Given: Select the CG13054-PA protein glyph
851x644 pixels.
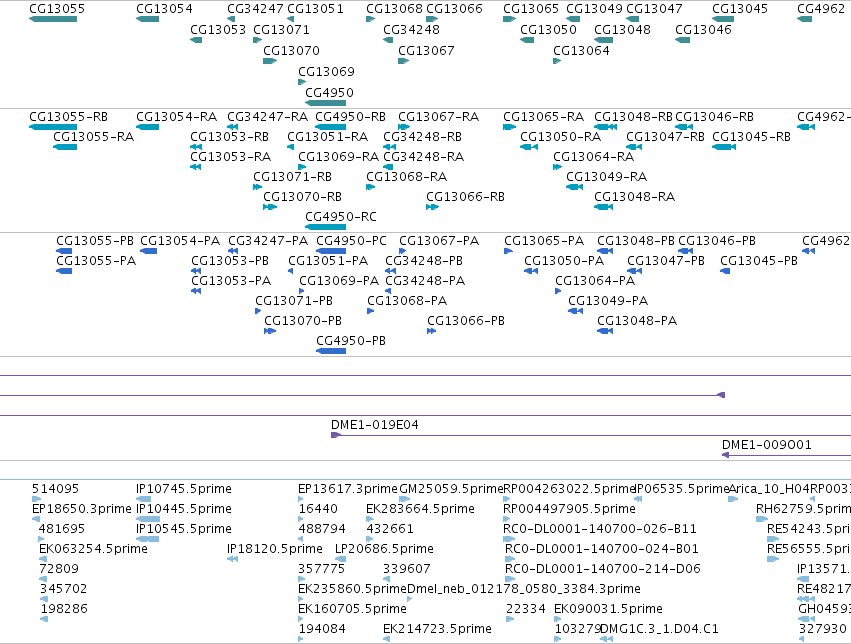Looking at the screenshot, I should point(149,251).
